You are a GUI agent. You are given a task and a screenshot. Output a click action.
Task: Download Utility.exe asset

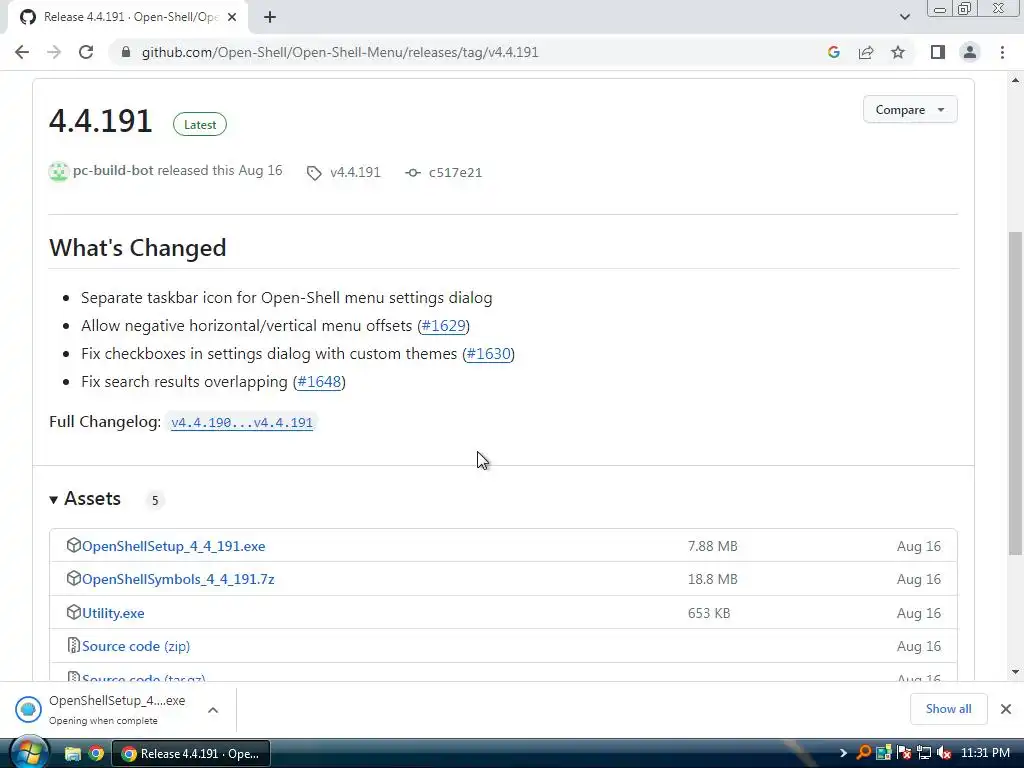pyautogui.click(x=113, y=613)
